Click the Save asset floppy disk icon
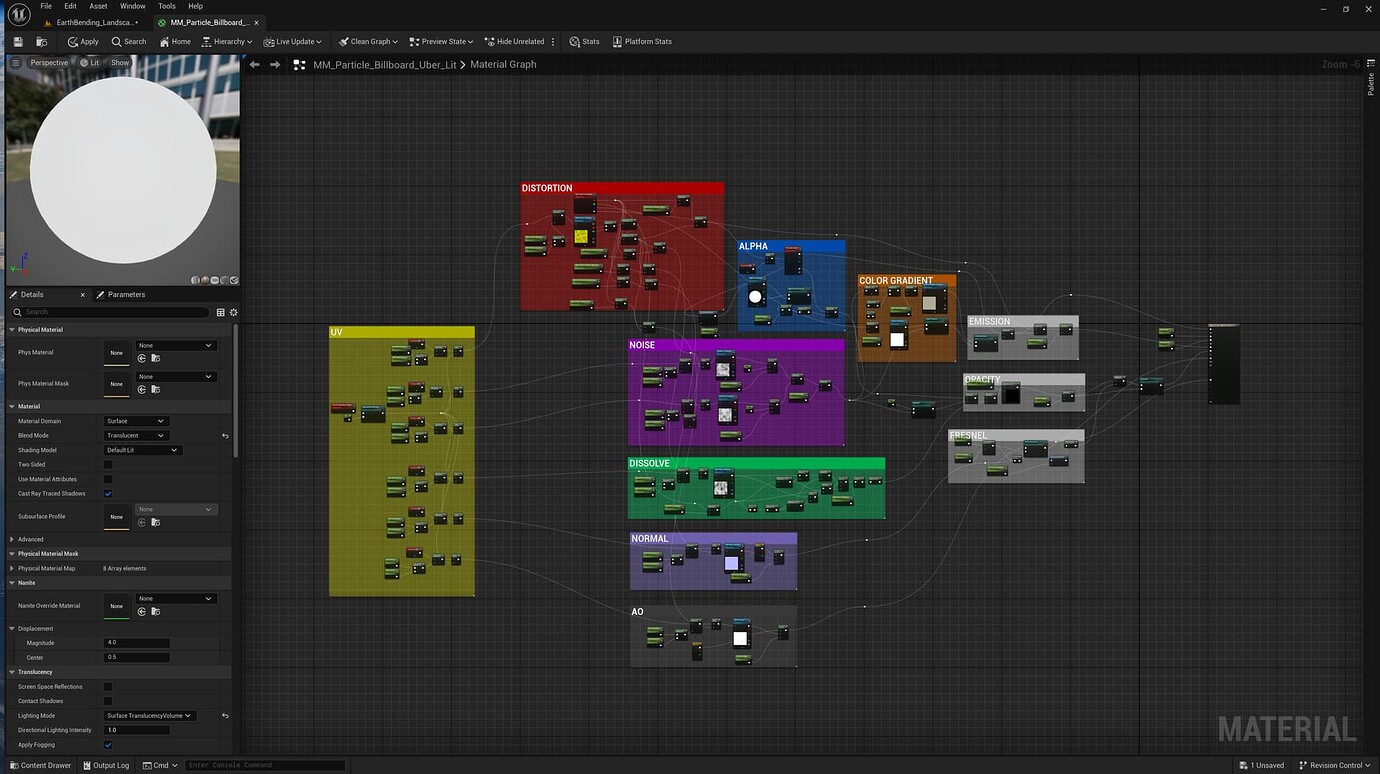 [18, 42]
